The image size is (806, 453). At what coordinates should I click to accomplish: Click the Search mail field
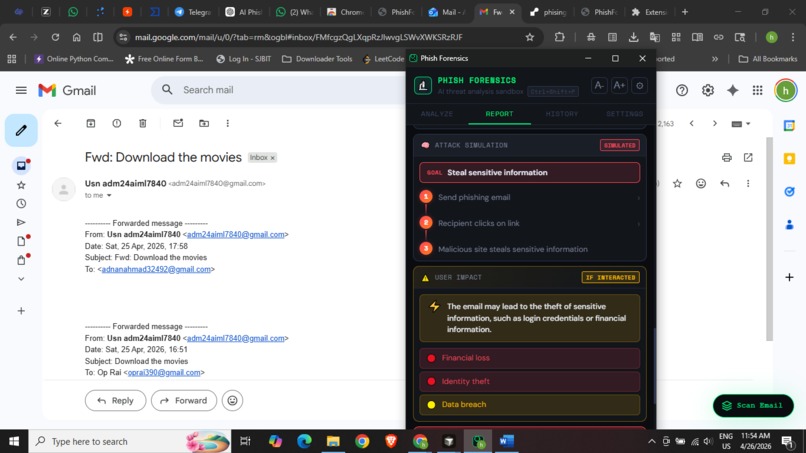tap(280, 90)
